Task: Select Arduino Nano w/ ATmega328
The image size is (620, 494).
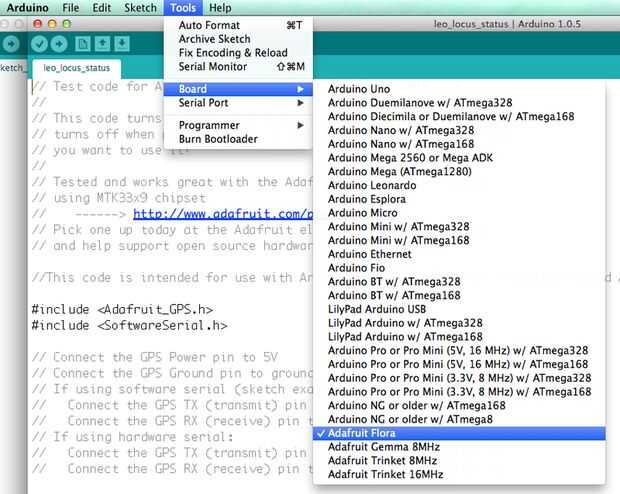Action: (x=459, y=130)
